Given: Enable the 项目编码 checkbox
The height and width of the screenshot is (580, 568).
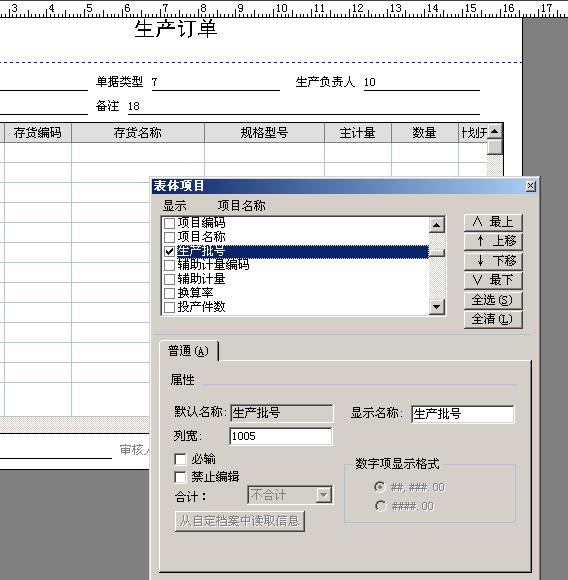Looking at the screenshot, I should [x=169, y=223].
